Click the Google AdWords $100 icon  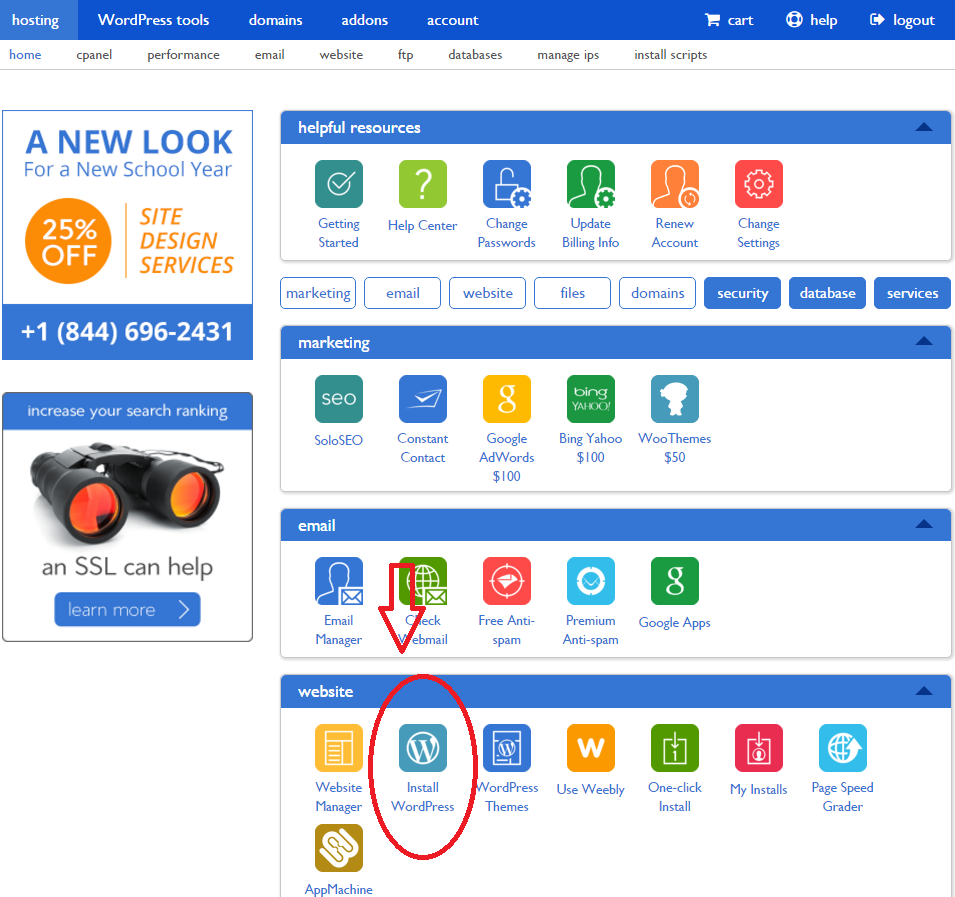click(x=507, y=399)
